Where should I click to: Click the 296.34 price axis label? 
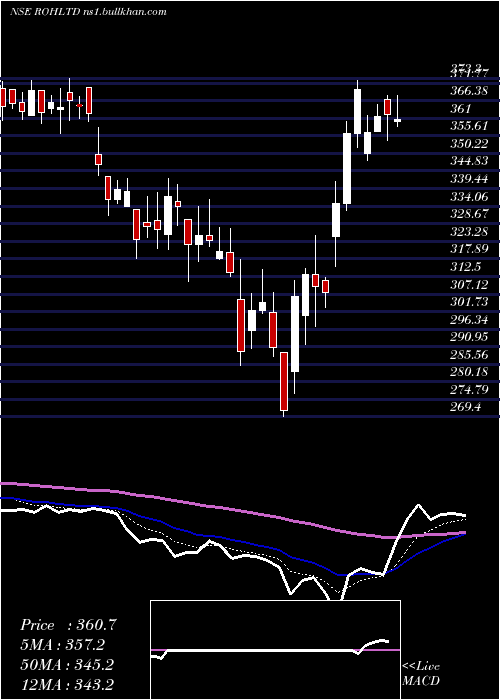click(x=470, y=320)
